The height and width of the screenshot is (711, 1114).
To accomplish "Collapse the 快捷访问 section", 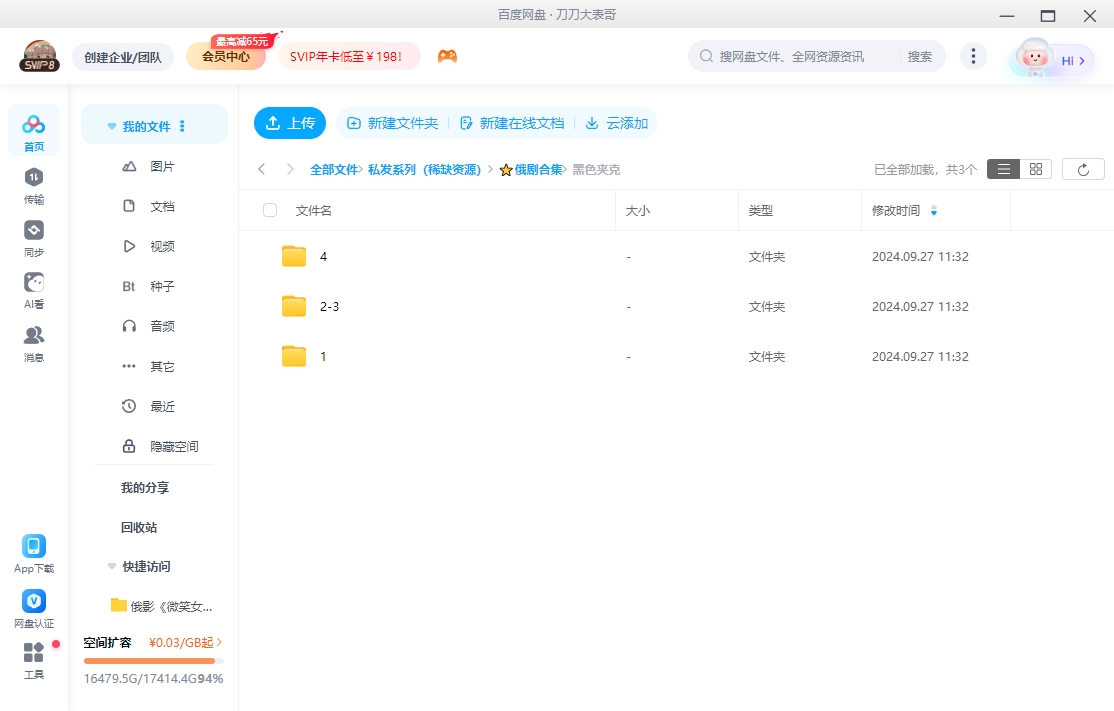I will (111, 566).
